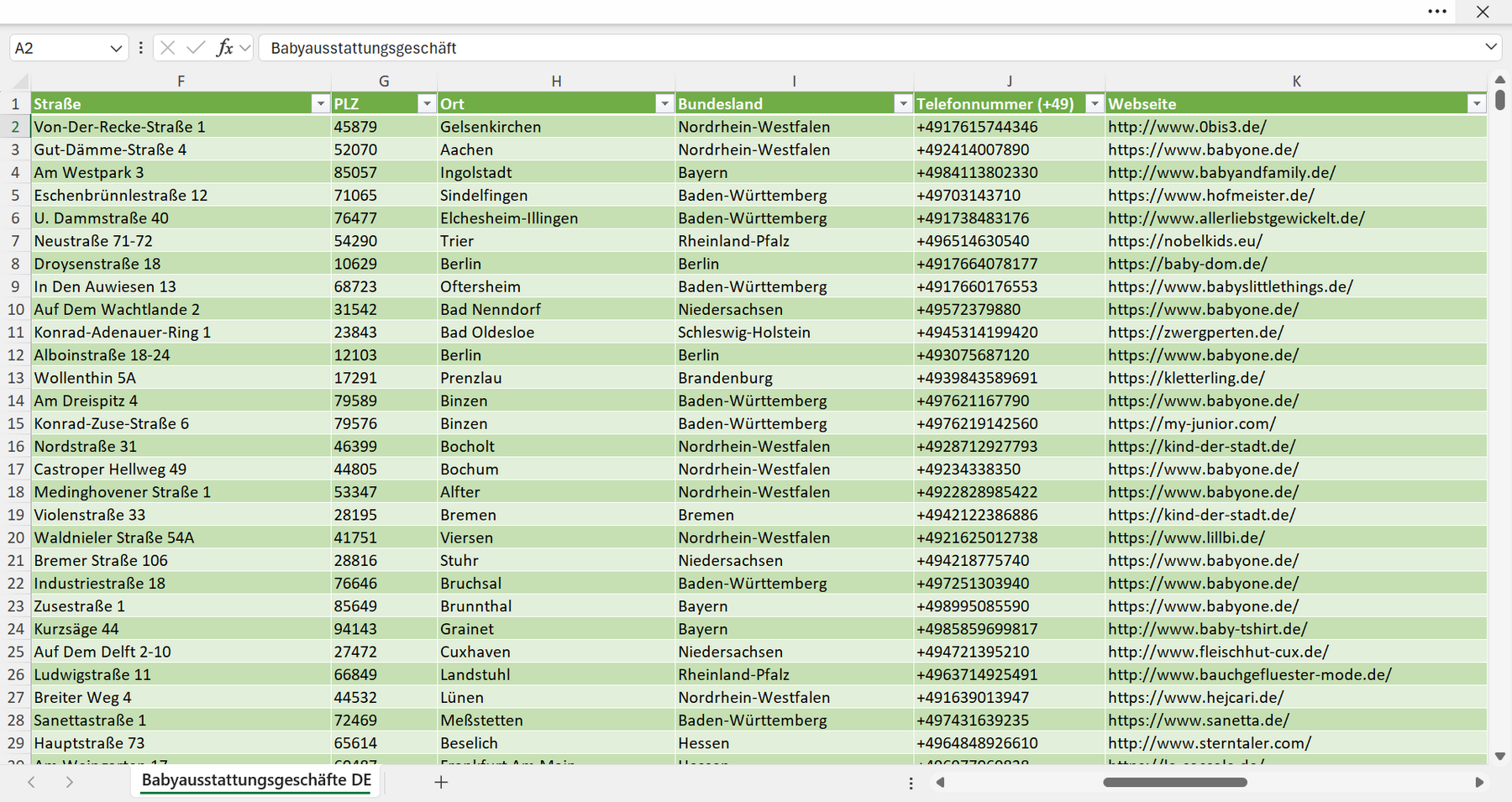Select cell with PLZ 27472

[x=384, y=652]
